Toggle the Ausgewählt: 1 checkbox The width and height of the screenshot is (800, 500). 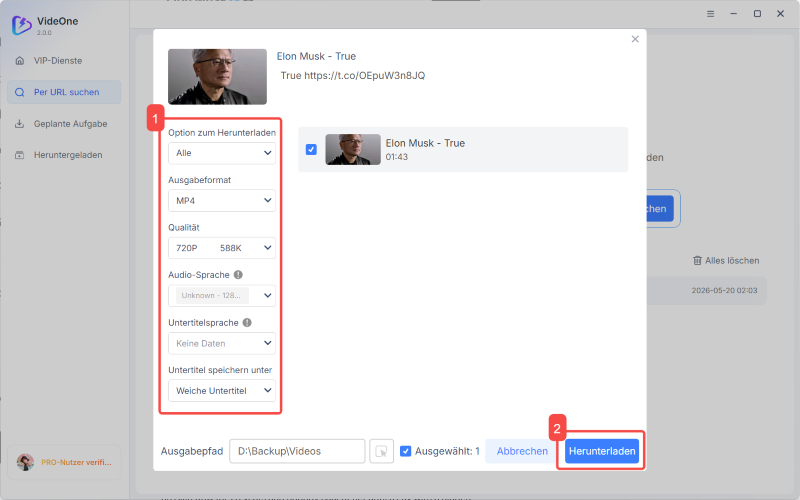[x=406, y=451]
